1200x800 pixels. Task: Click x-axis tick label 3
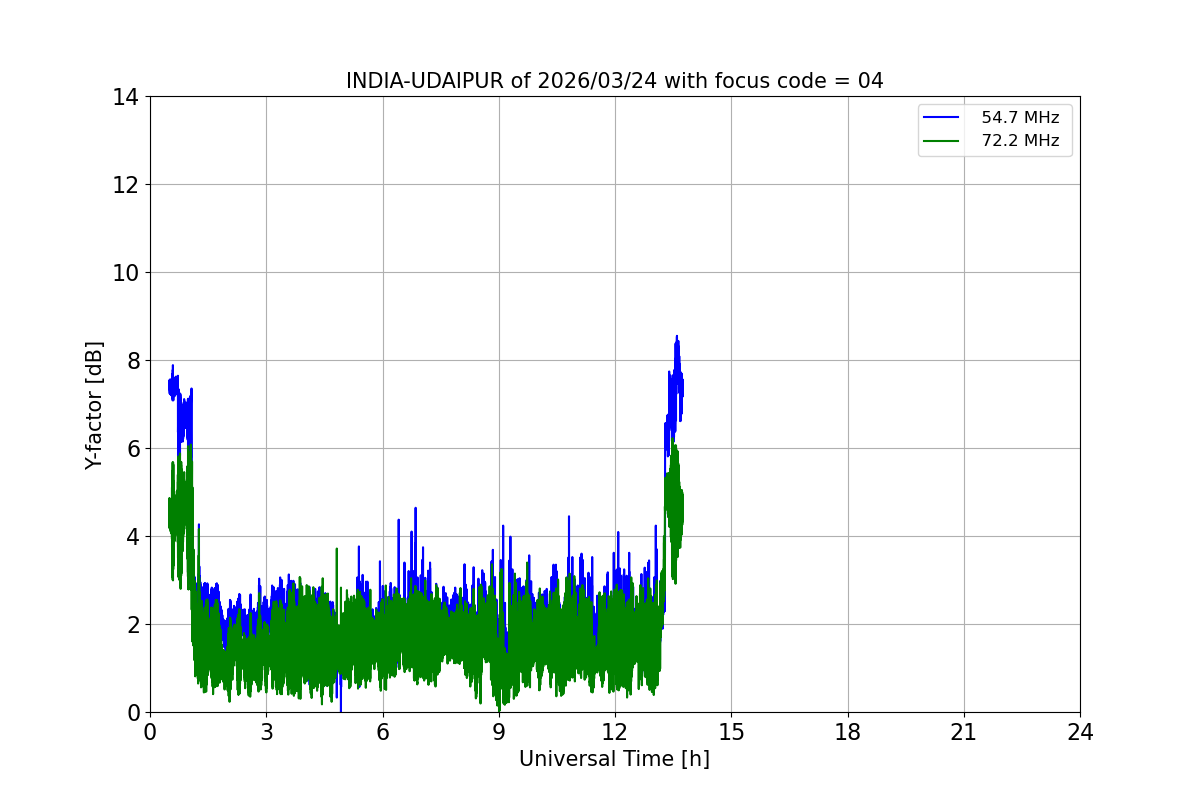pos(266,732)
